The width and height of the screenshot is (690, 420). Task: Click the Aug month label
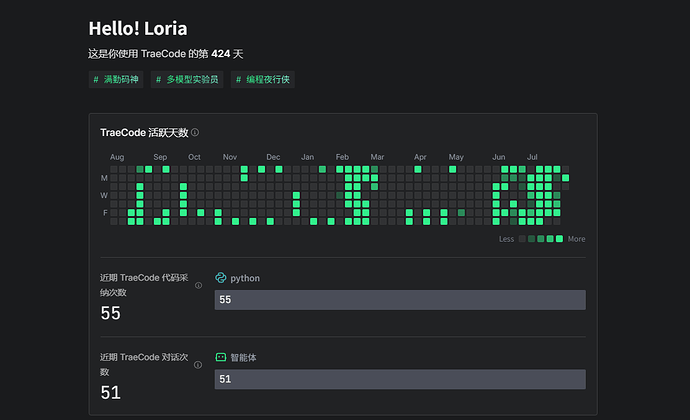(117, 157)
